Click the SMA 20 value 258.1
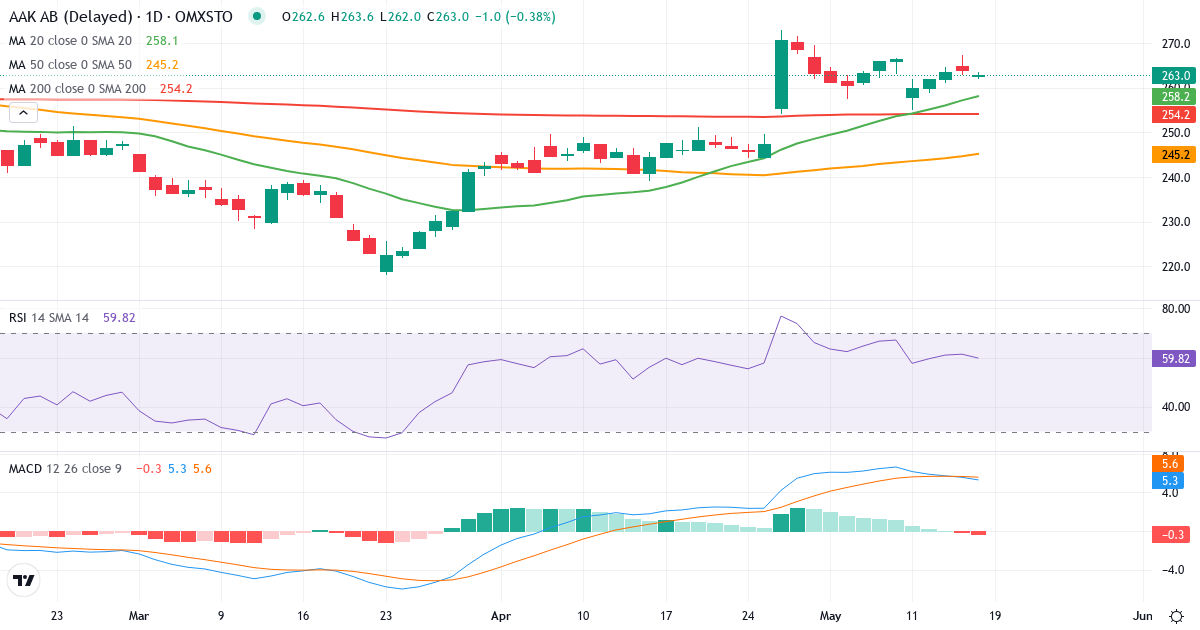Image resolution: width=1200 pixels, height=630 pixels. [162, 41]
